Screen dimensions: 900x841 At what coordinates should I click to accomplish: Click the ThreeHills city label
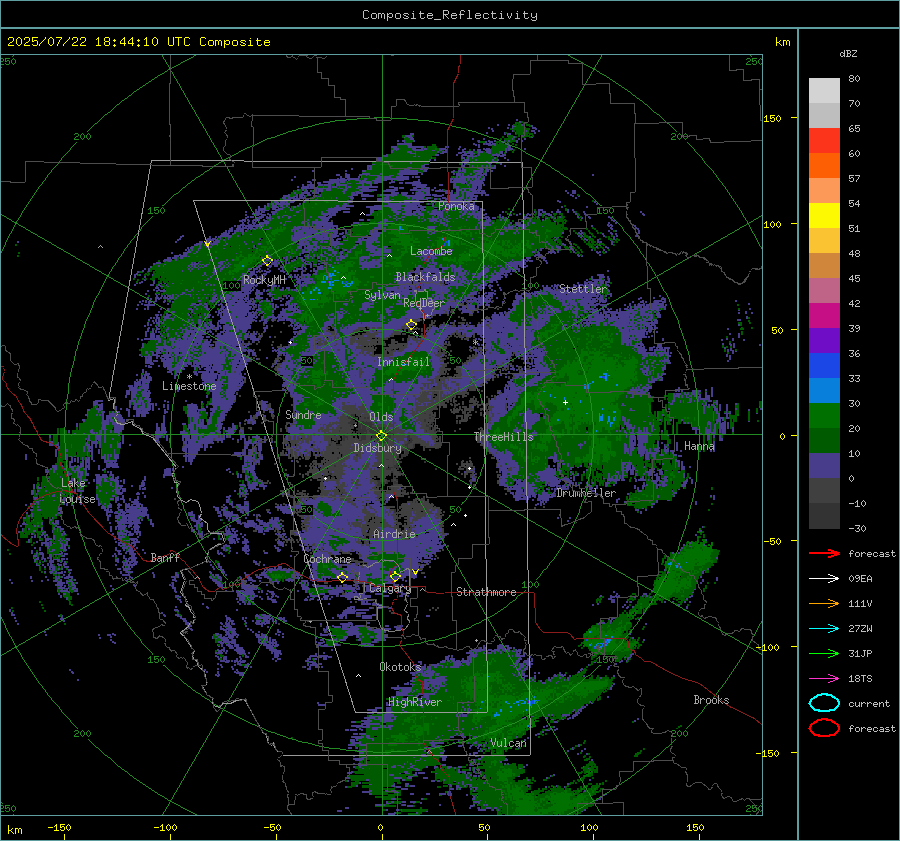tap(503, 437)
